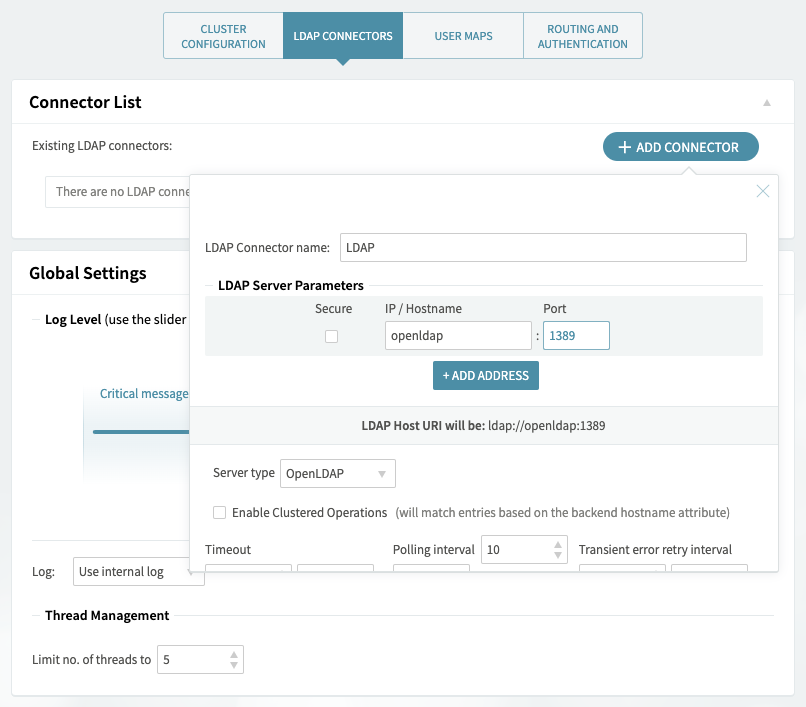This screenshot has width=806, height=707.
Task: Toggle Enable Clustered Operations checkbox
Action: (219, 512)
